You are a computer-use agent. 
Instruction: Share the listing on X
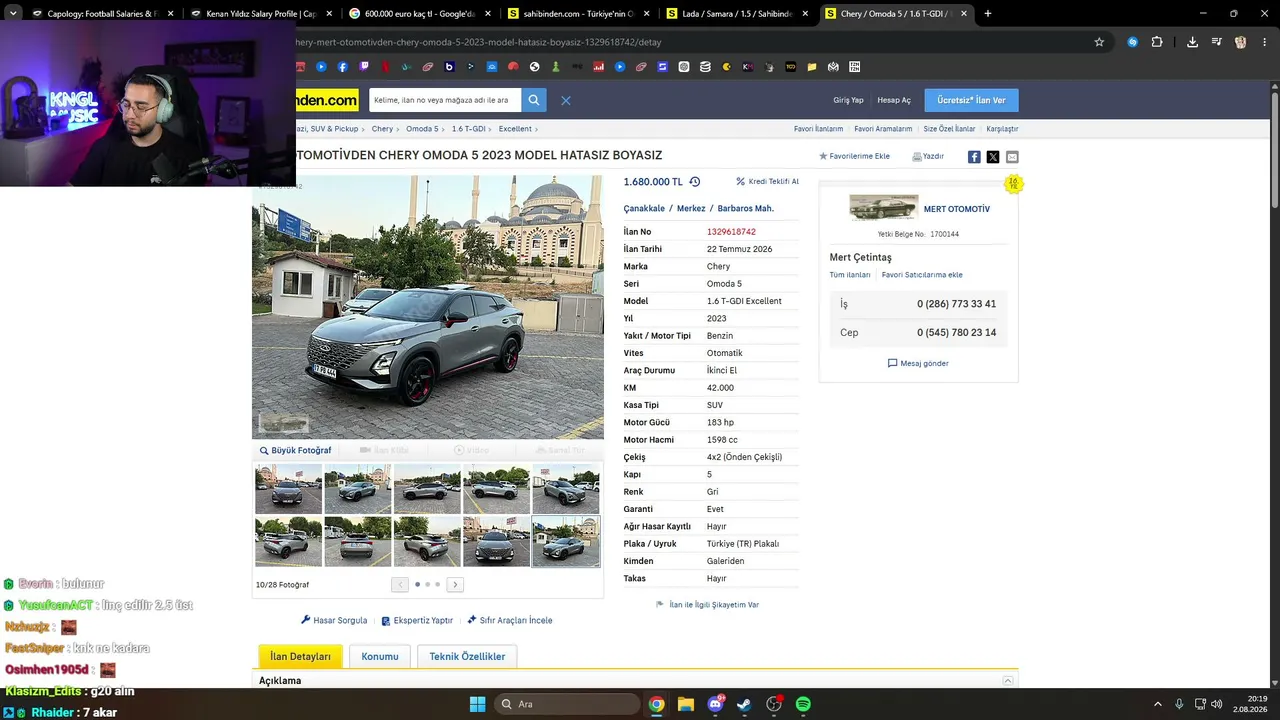tap(993, 157)
